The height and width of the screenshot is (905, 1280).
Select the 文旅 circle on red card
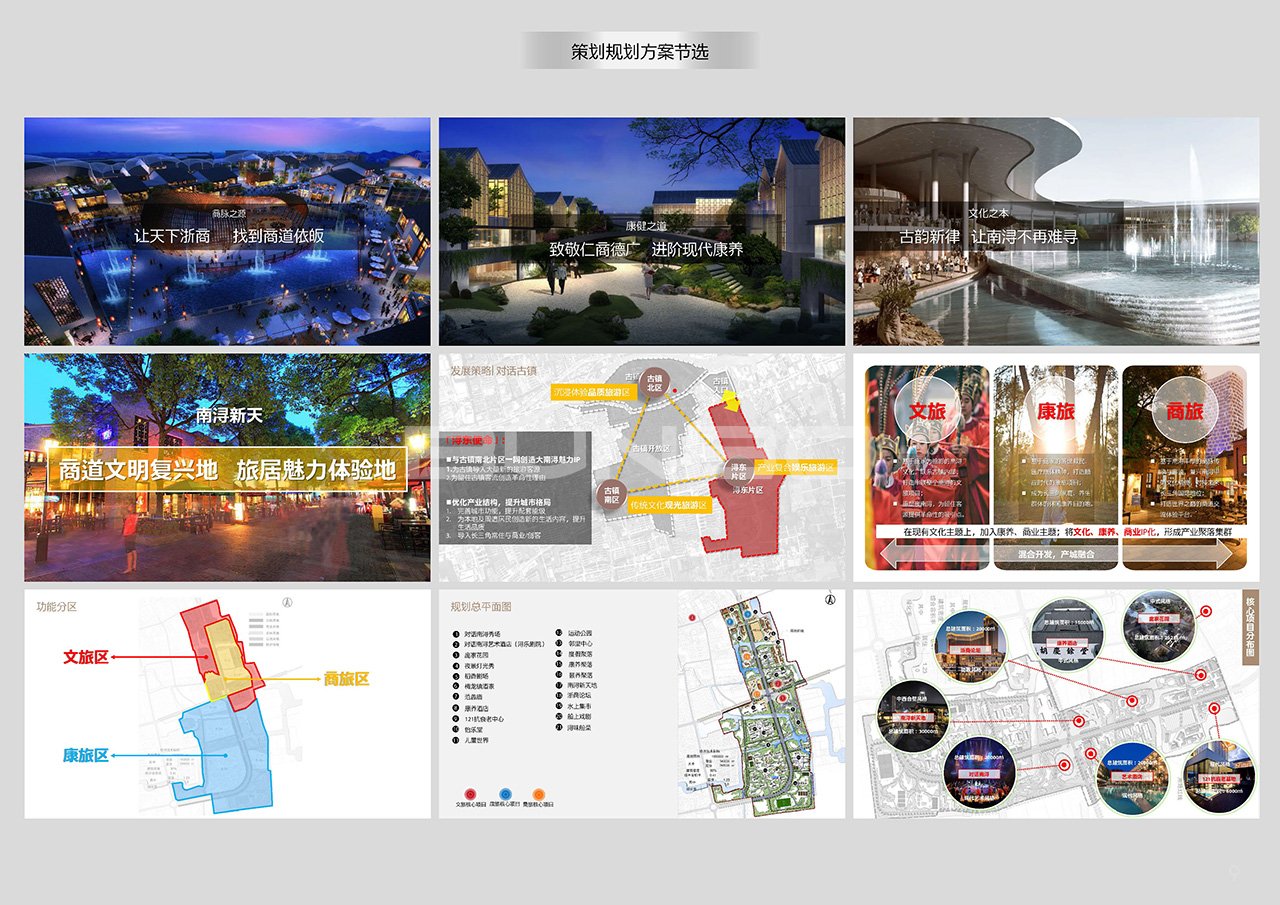927,410
